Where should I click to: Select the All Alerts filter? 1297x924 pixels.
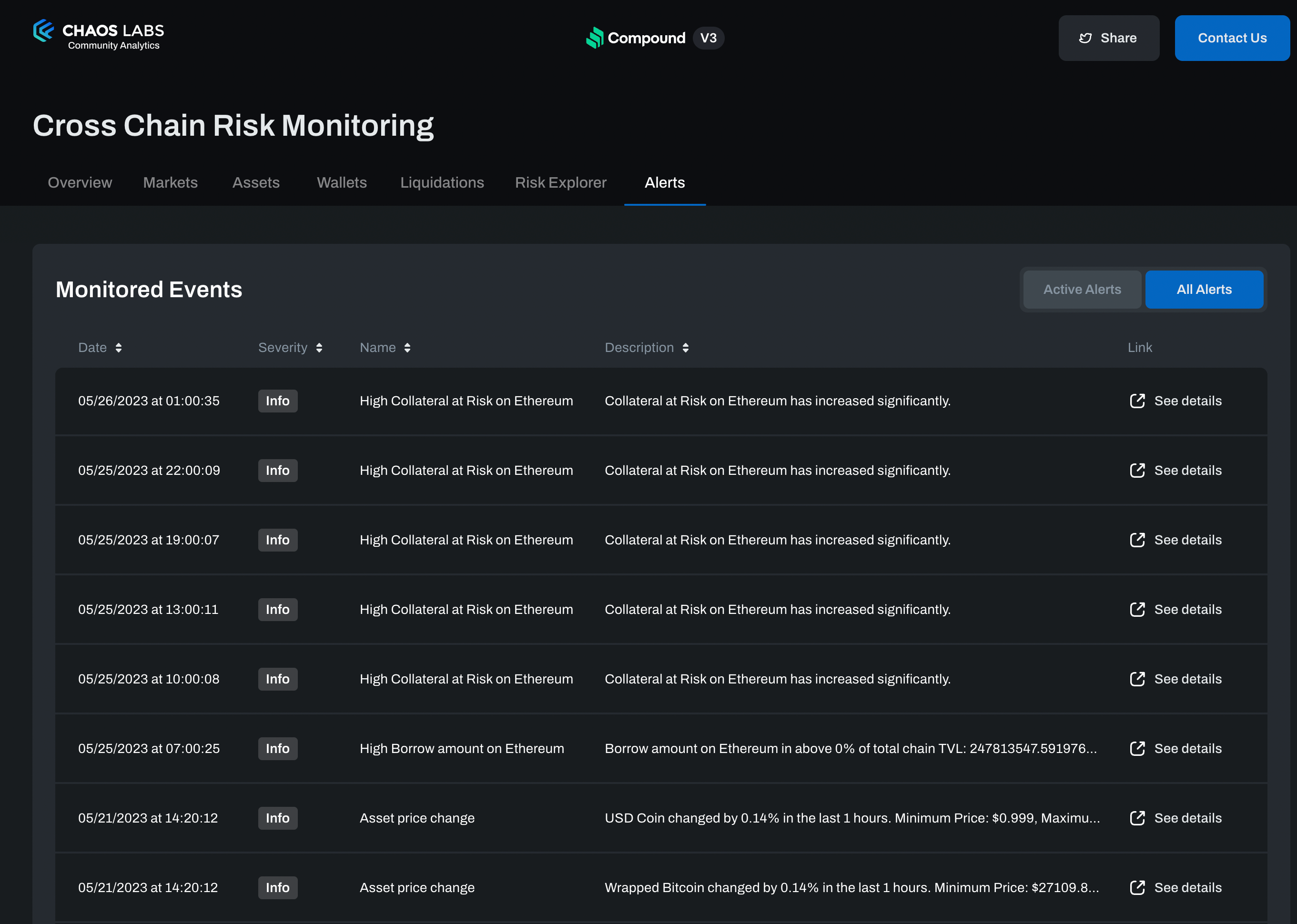[1204, 290]
